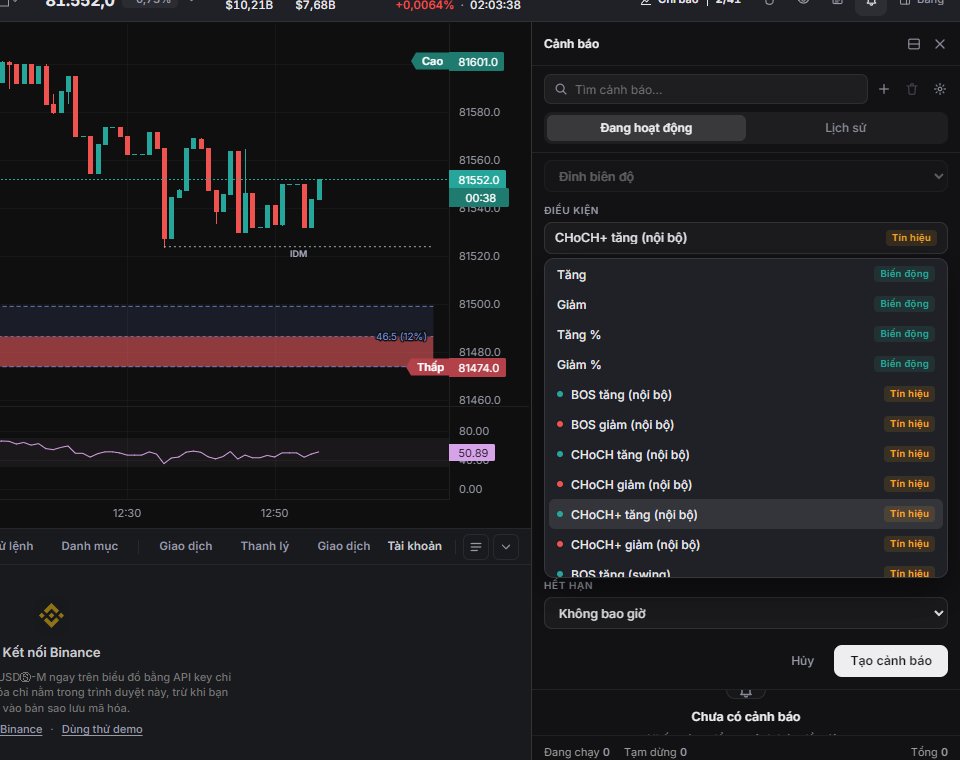Click the bell notification icon in top bar
The image size is (960, 760).
871,4
